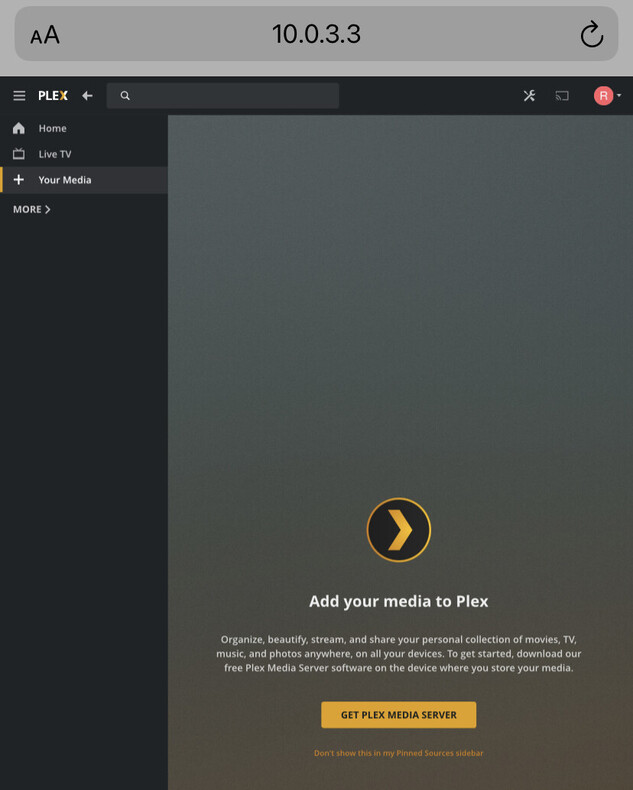Tap the 10.0.3.3 address bar
The height and width of the screenshot is (790, 633).
click(x=316, y=34)
